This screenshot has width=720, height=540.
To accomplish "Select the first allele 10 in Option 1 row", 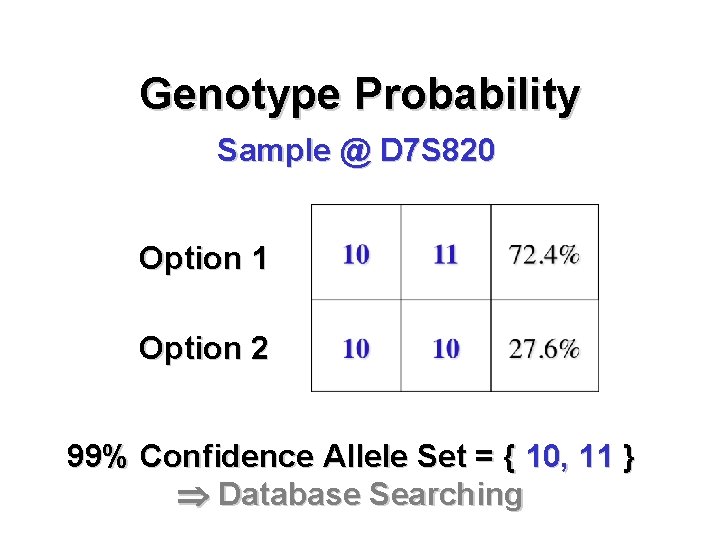I will (356, 255).
